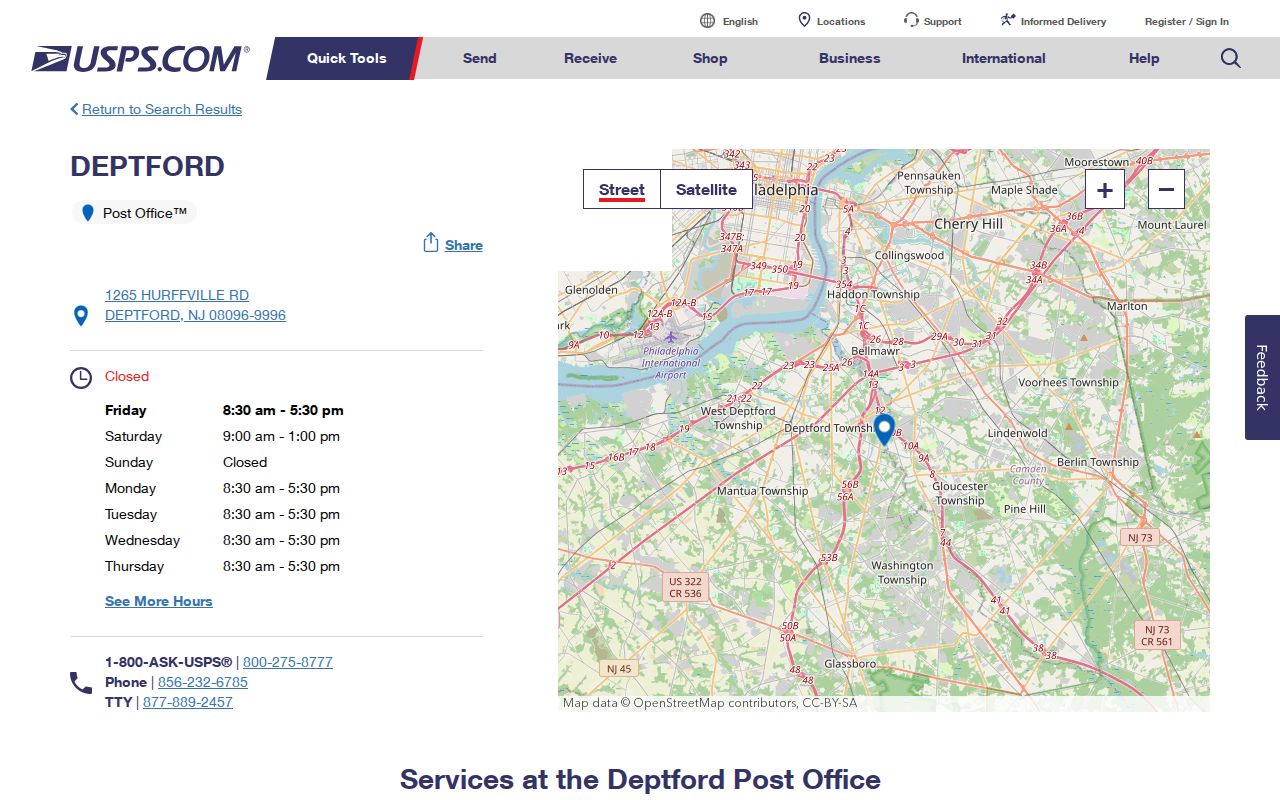Image resolution: width=1280 pixels, height=800 pixels.
Task: Click the blue map marker pin
Action: (x=884, y=430)
